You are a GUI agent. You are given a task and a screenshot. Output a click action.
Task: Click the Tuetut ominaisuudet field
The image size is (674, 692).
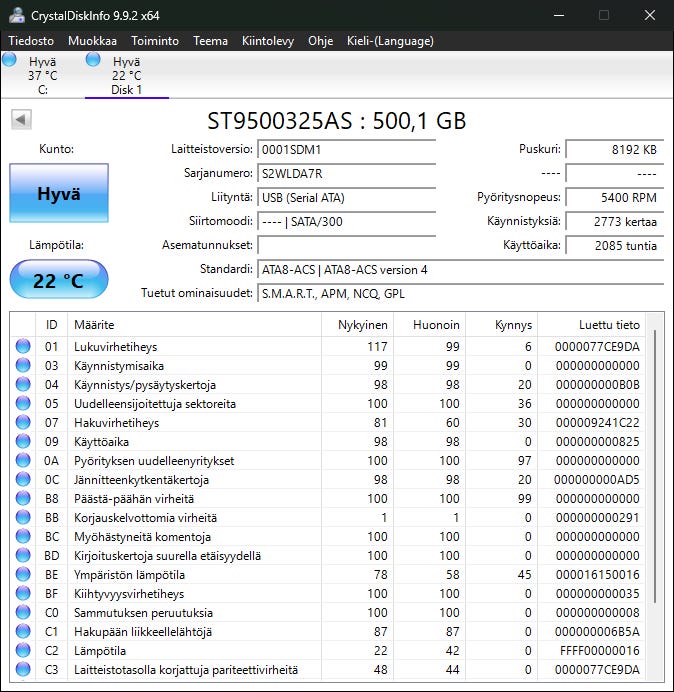coord(460,293)
